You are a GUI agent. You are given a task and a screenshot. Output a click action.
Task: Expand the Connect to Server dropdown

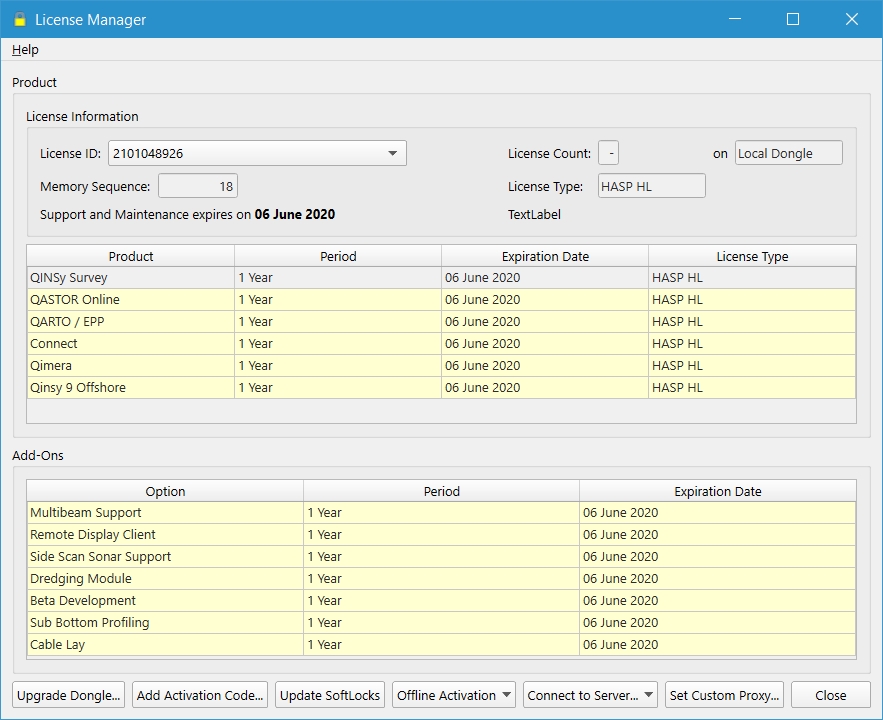[589, 695]
